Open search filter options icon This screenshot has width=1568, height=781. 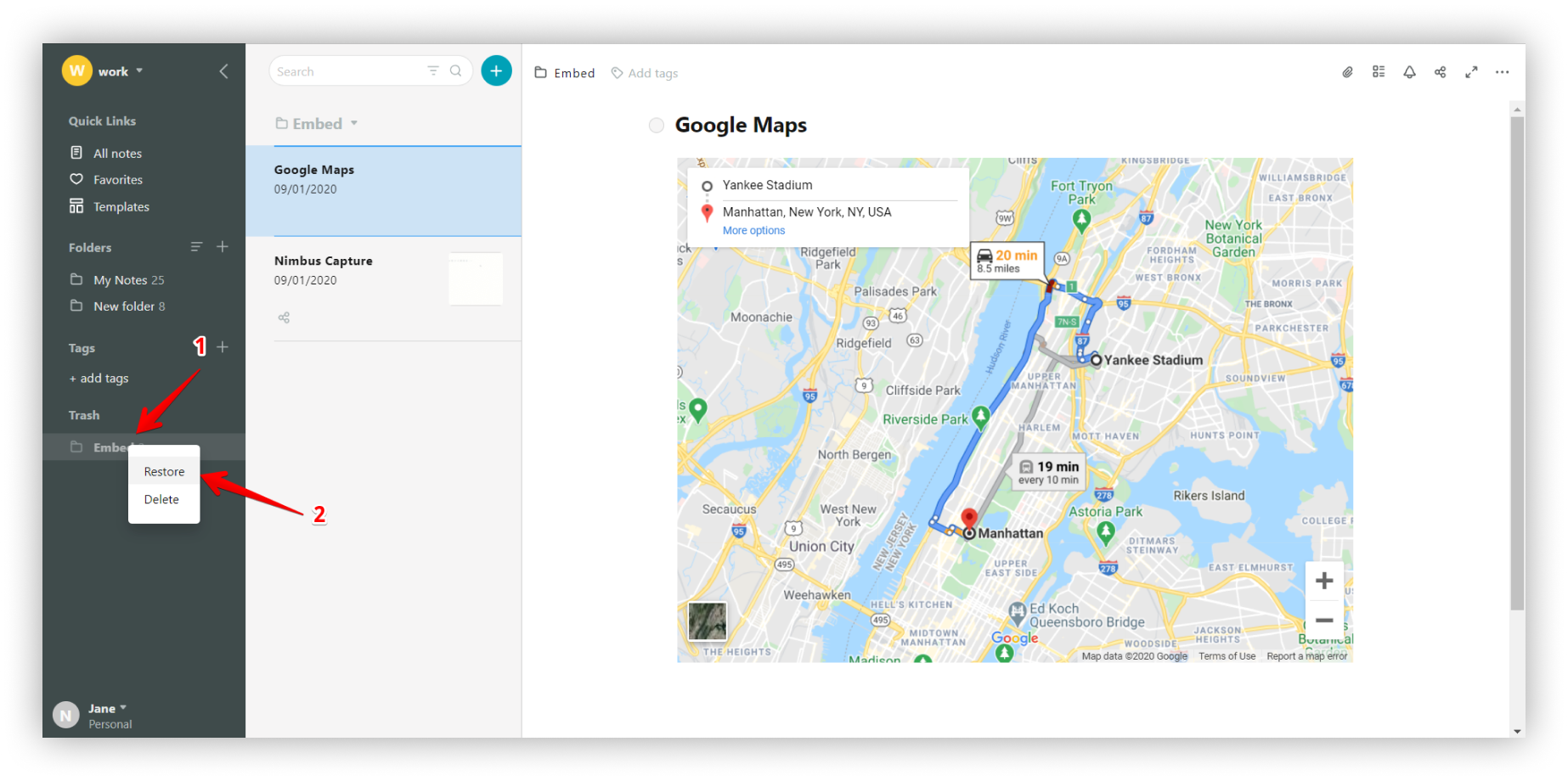pyautogui.click(x=433, y=71)
